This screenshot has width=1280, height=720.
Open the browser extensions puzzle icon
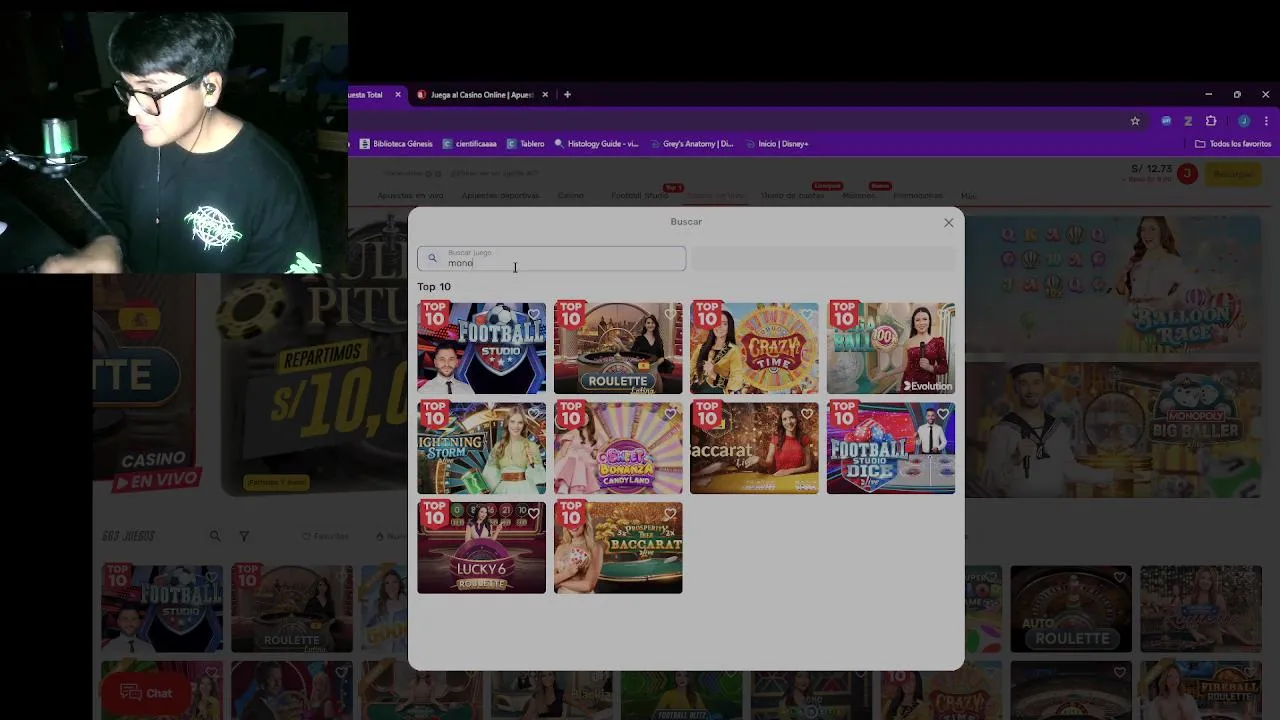[1211, 121]
